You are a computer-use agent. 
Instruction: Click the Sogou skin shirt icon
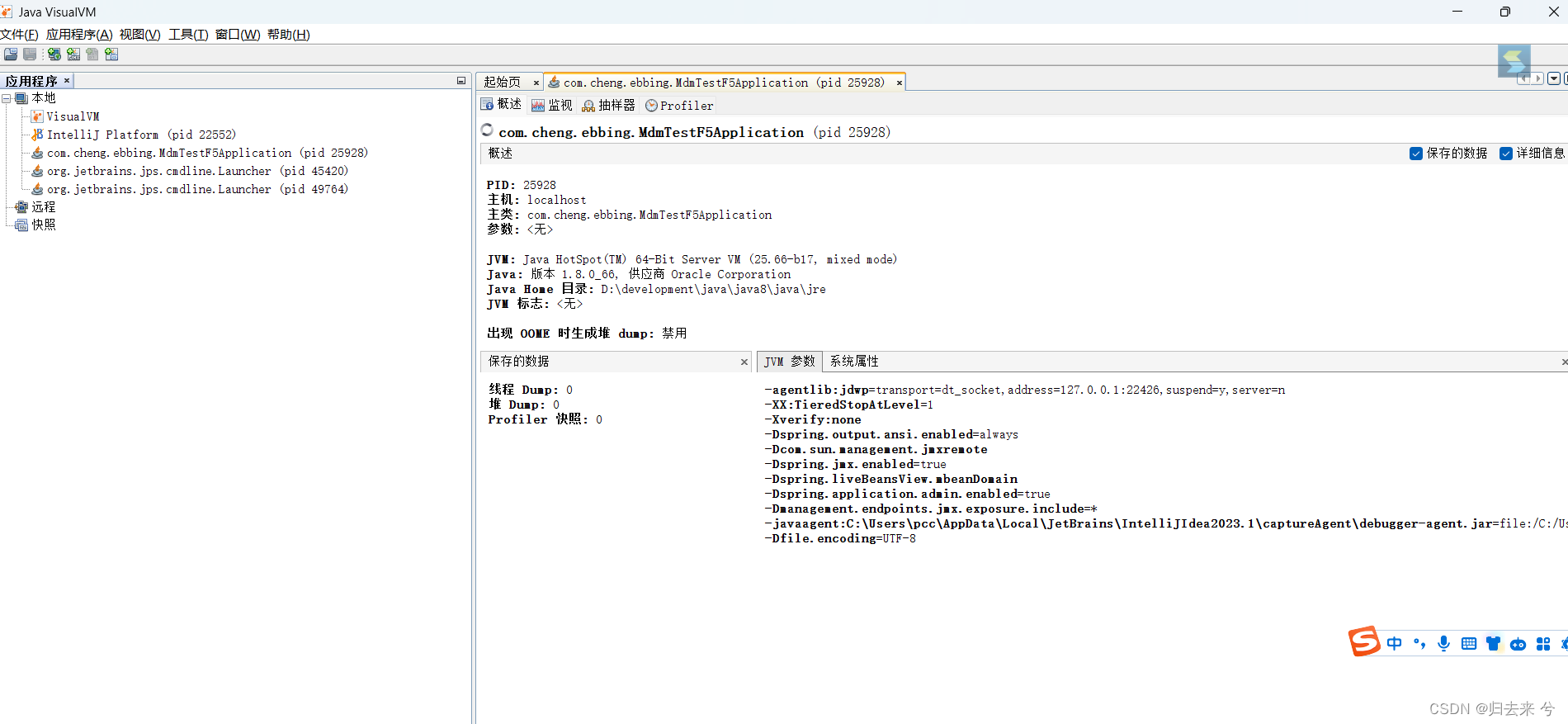tap(1494, 644)
